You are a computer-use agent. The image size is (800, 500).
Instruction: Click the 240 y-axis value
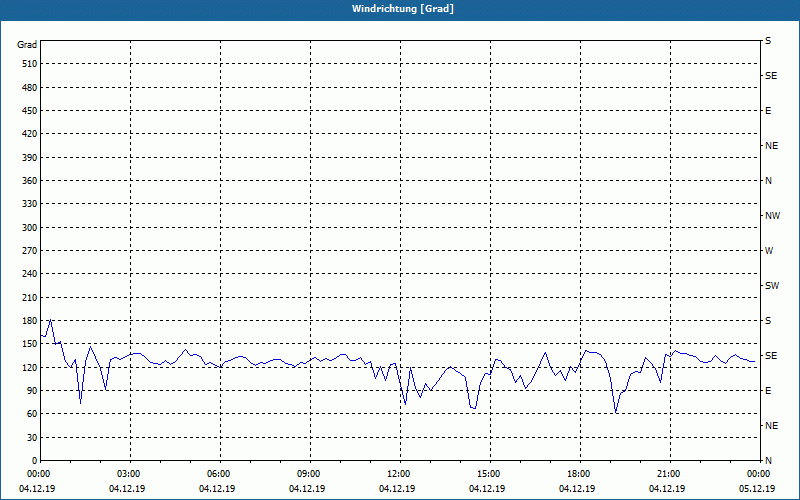tap(30, 274)
